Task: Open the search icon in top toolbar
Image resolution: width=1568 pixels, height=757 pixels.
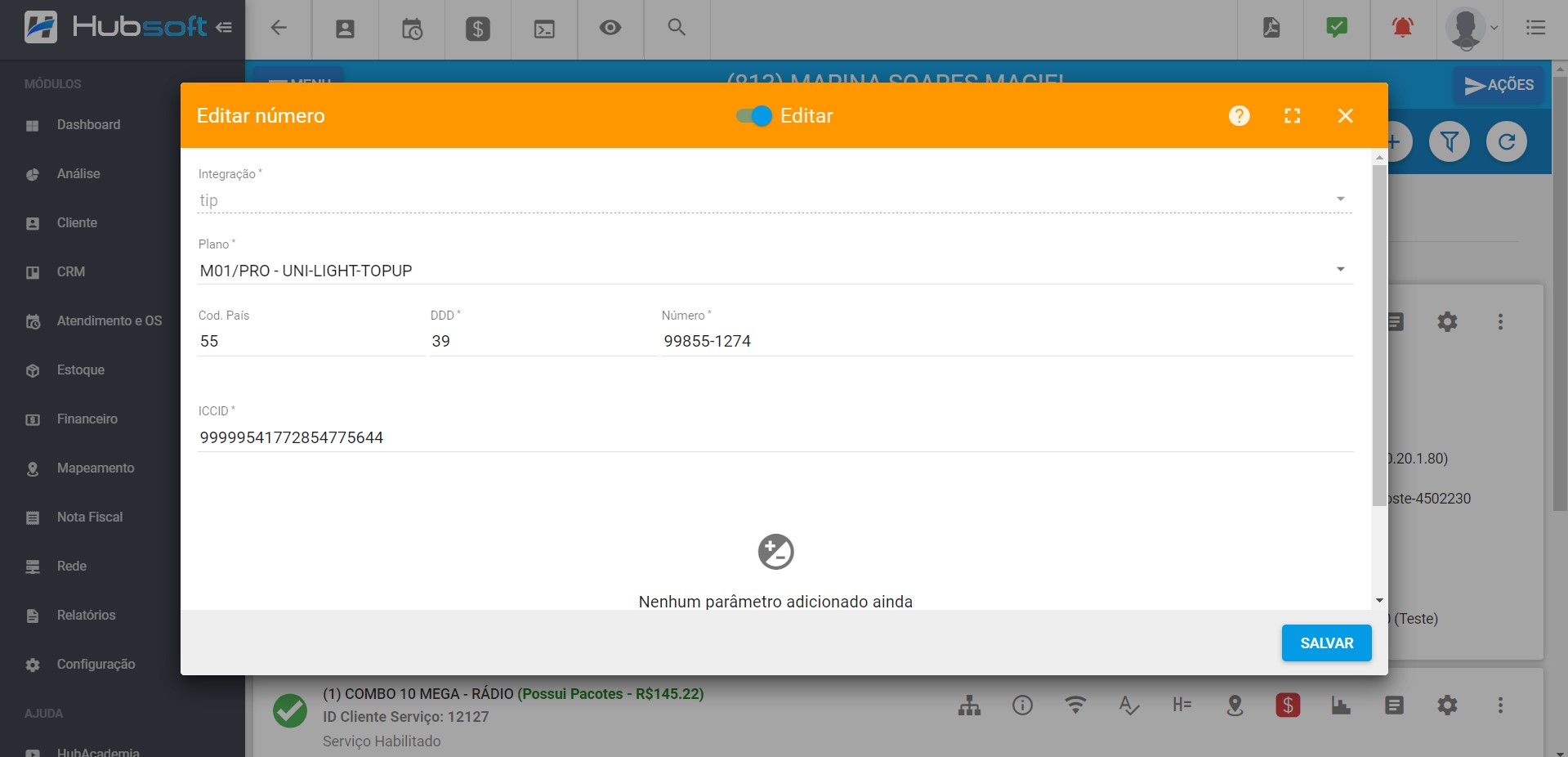Action: click(x=677, y=28)
